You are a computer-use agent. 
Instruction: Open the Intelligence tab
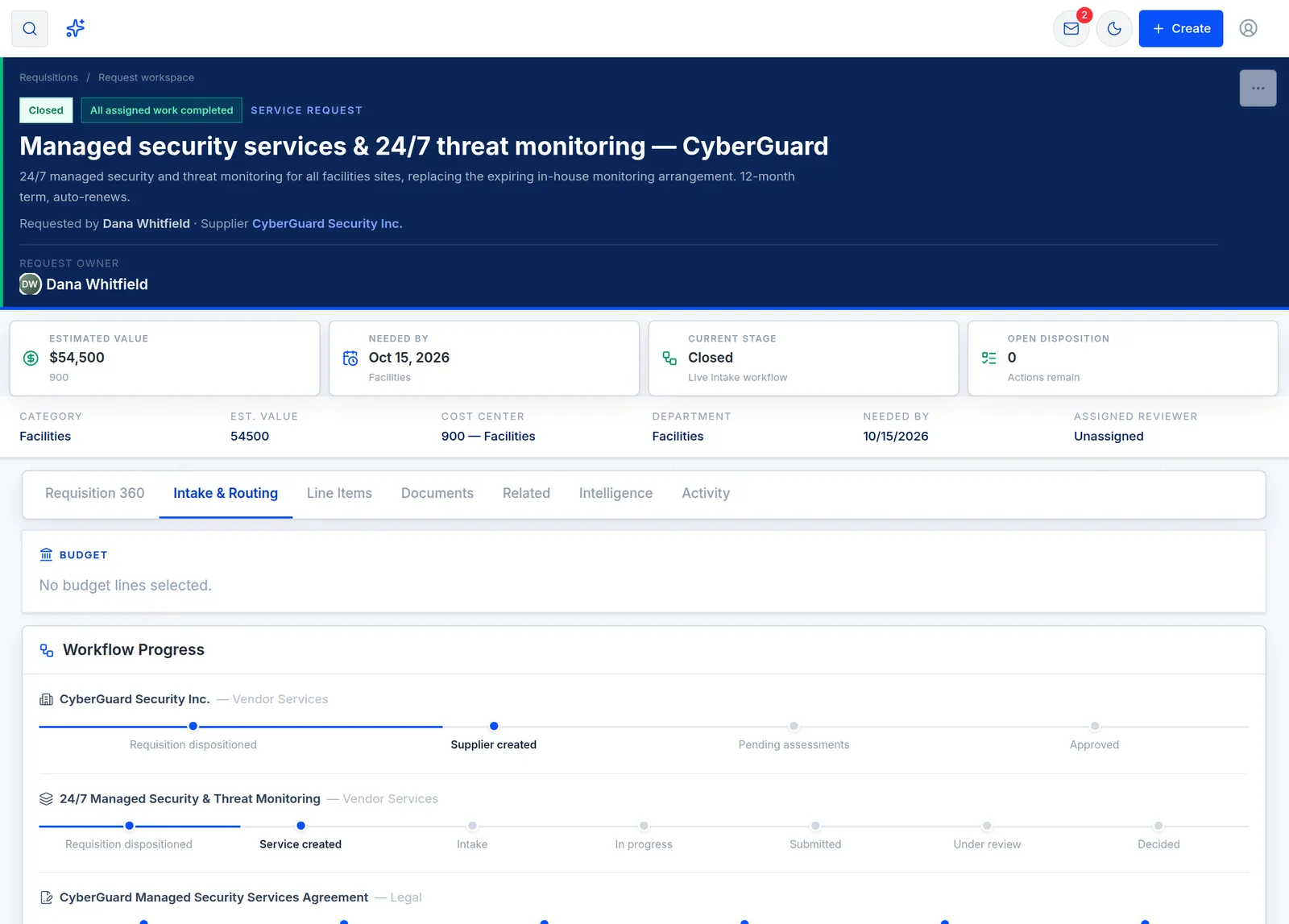click(x=615, y=494)
